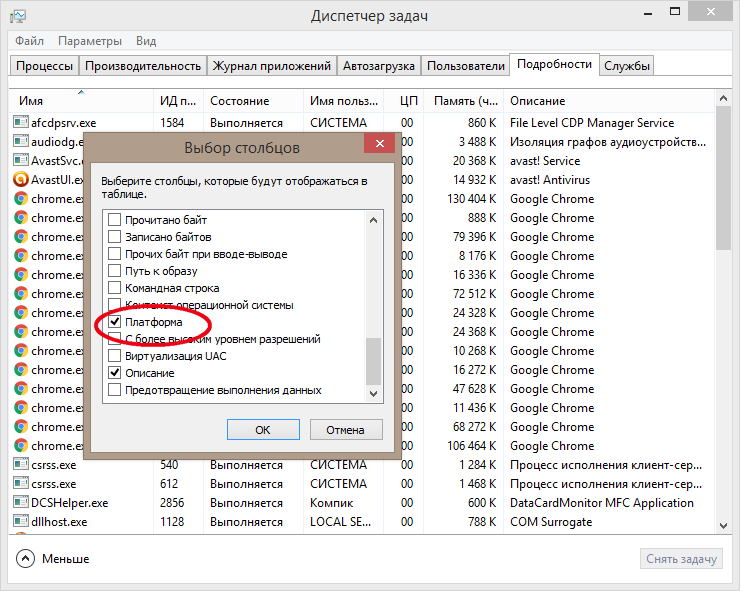740x591 pixels.
Task: Click the Chrome icon in the 24 368 K row
Action: coord(21,331)
